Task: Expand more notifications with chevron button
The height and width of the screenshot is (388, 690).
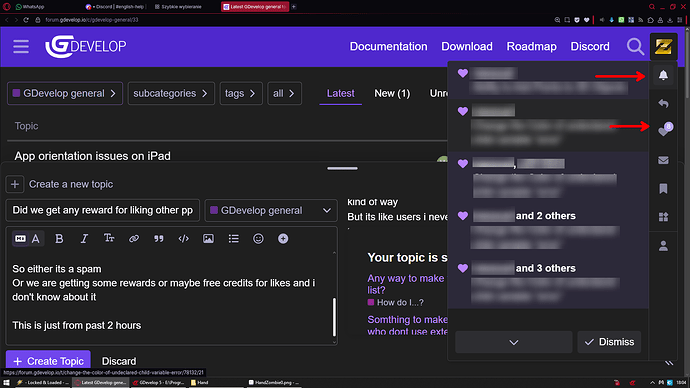Action: pos(514,342)
